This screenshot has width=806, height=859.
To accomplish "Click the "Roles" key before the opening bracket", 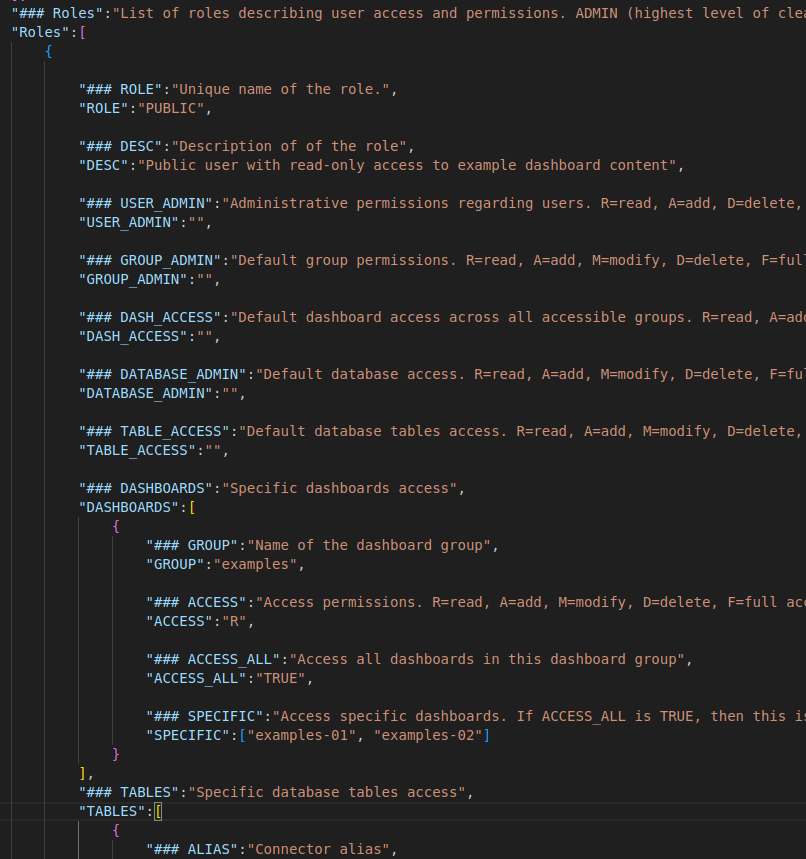I will [x=43, y=32].
